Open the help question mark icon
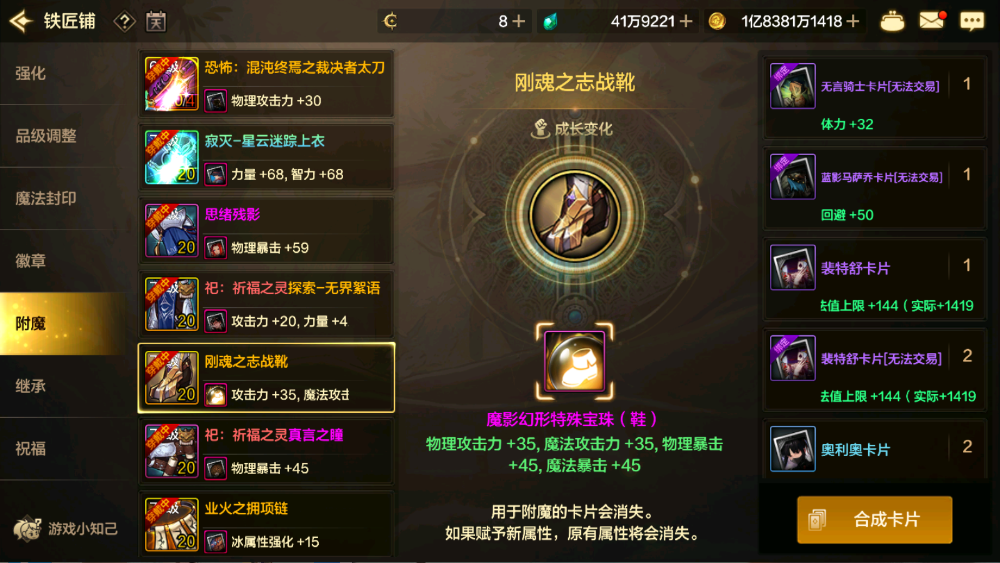Viewport: 1000px width, 563px height. tap(124, 22)
